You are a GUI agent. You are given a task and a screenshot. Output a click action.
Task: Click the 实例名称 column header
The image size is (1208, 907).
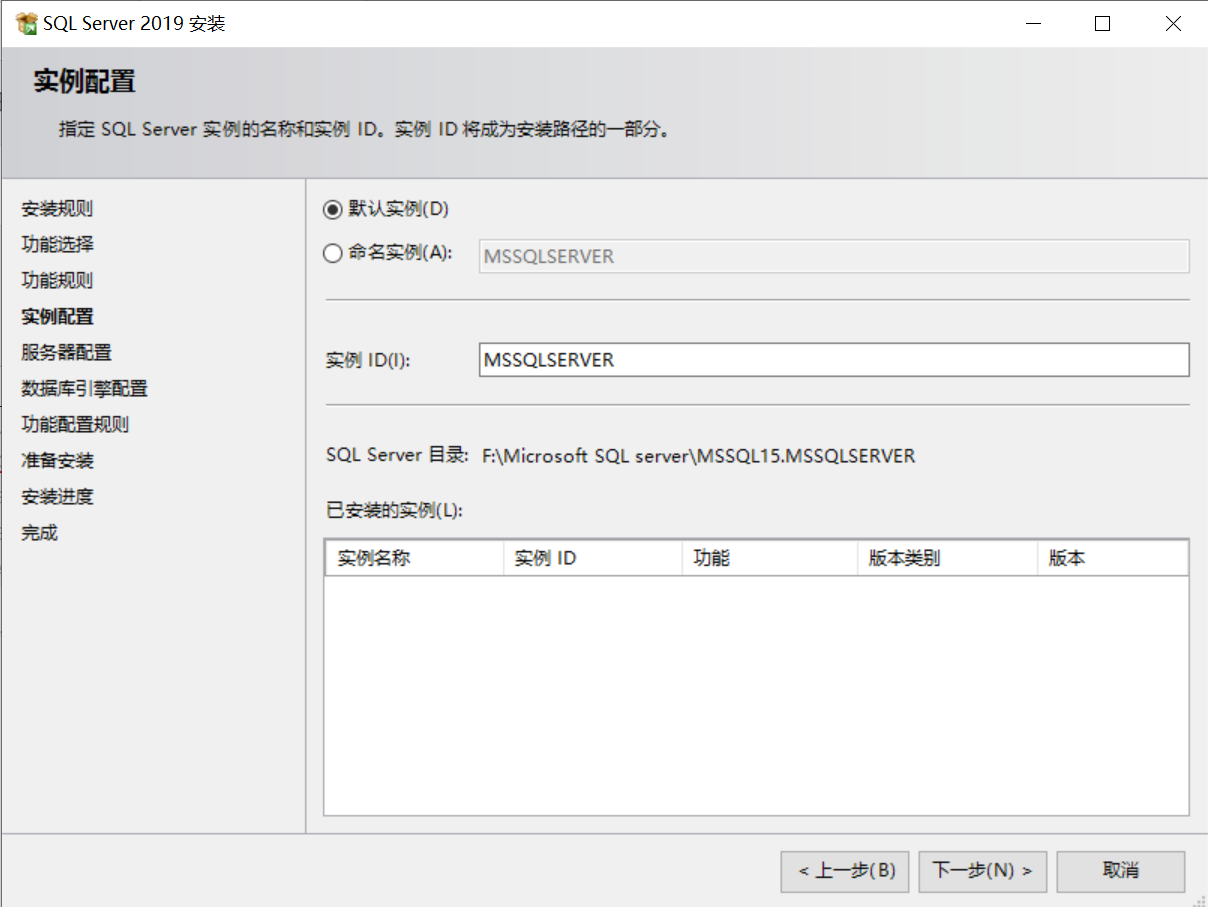[x=414, y=559]
